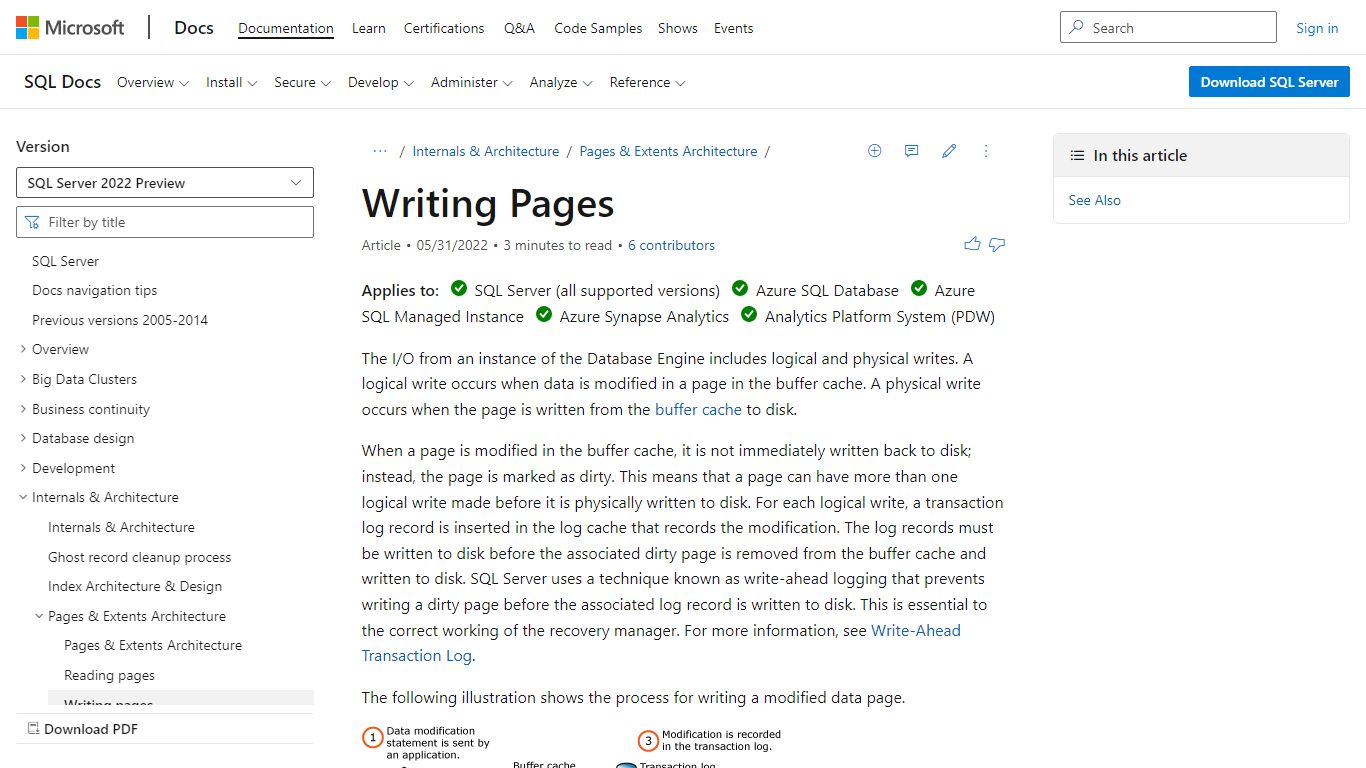Viewport: 1366px width, 768px height.
Task: Click the SQL Docs title link
Action: (x=62, y=82)
